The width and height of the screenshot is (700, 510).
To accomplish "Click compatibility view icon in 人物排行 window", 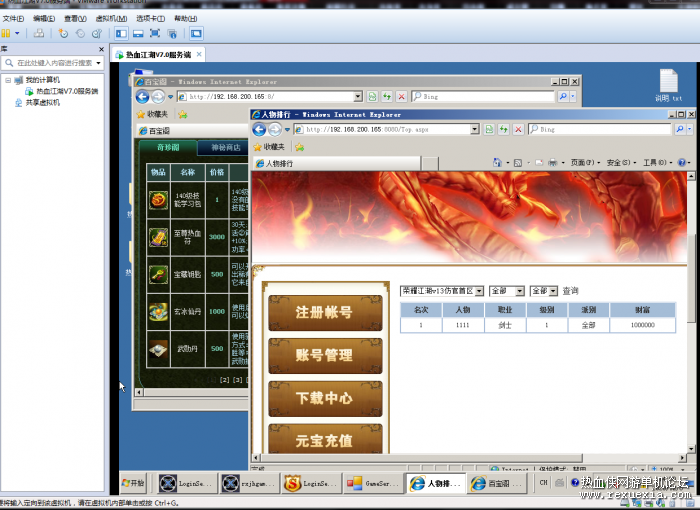I will click(x=489, y=130).
